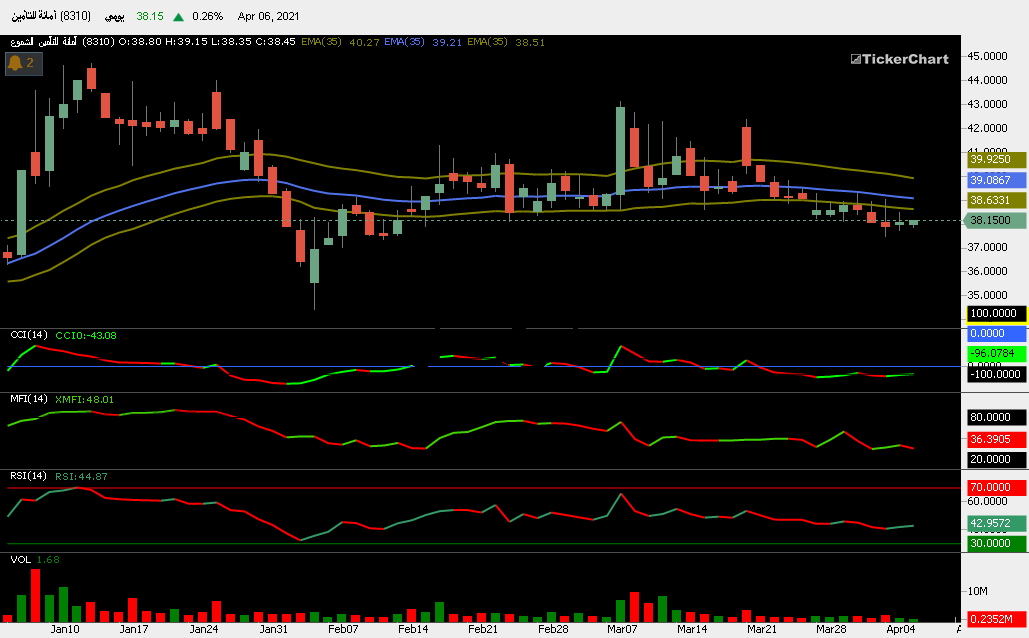Select the CCI(14) indicator label
The height and width of the screenshot is (638, 1029).
point(28,334)
